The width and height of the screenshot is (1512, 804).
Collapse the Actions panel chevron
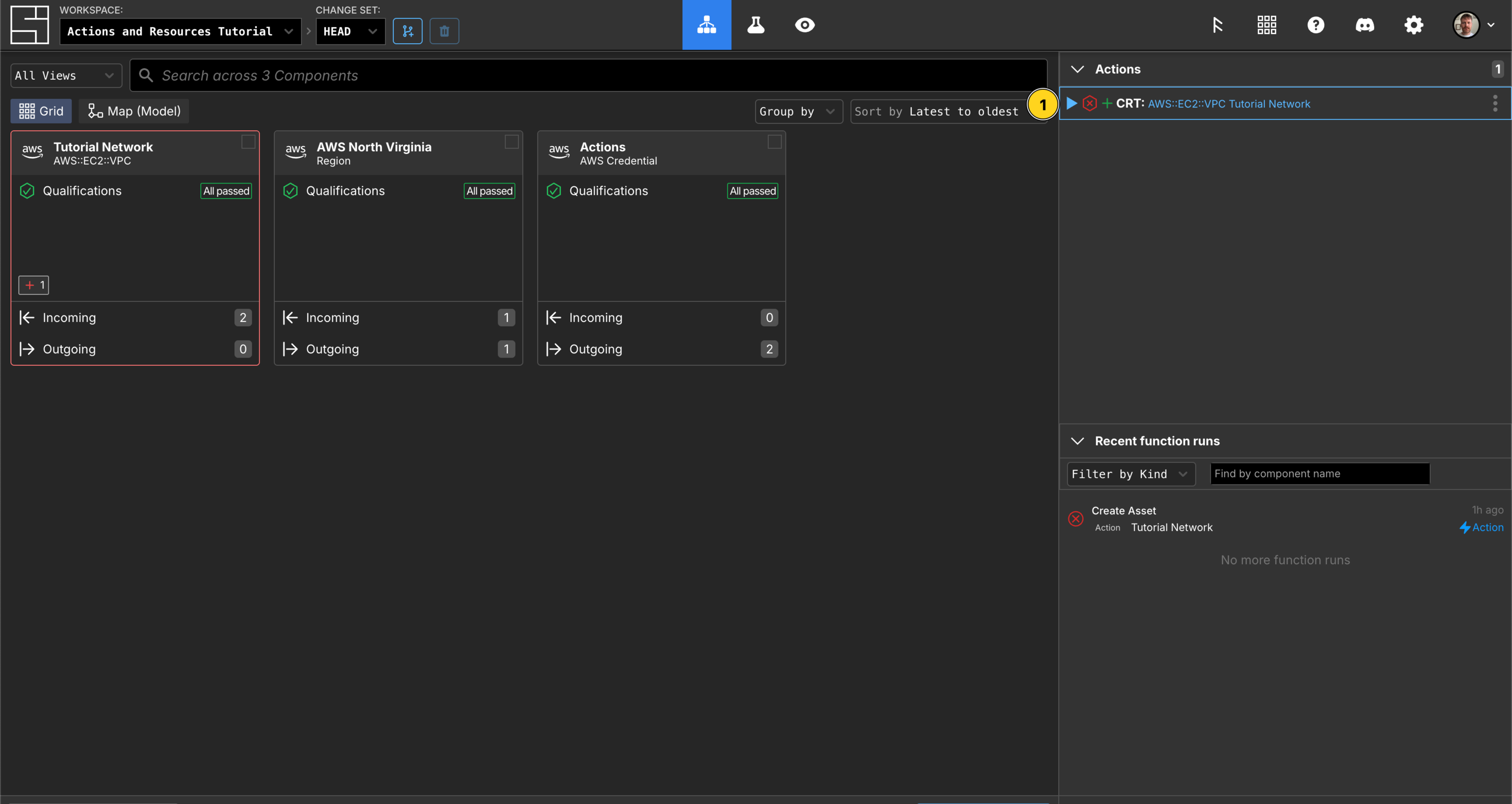coord(1078,69)
